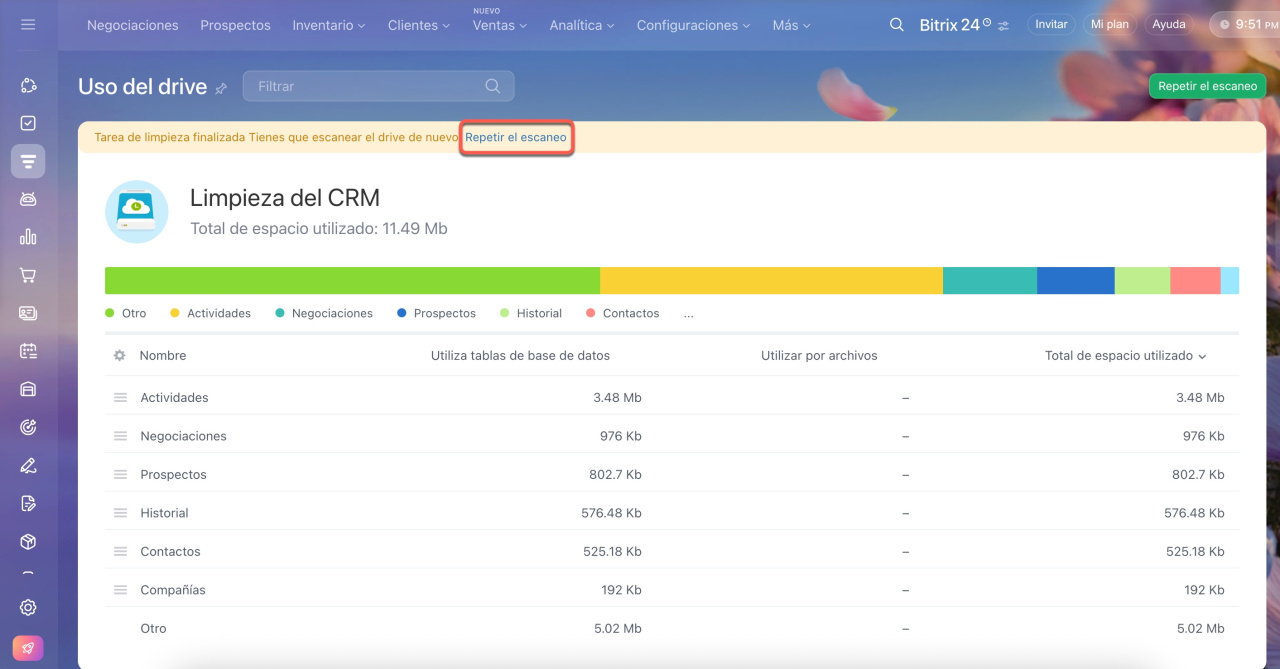Open the row menu for Prospectos
Screen dimensions: 1280x669
[x=120, y=475]
